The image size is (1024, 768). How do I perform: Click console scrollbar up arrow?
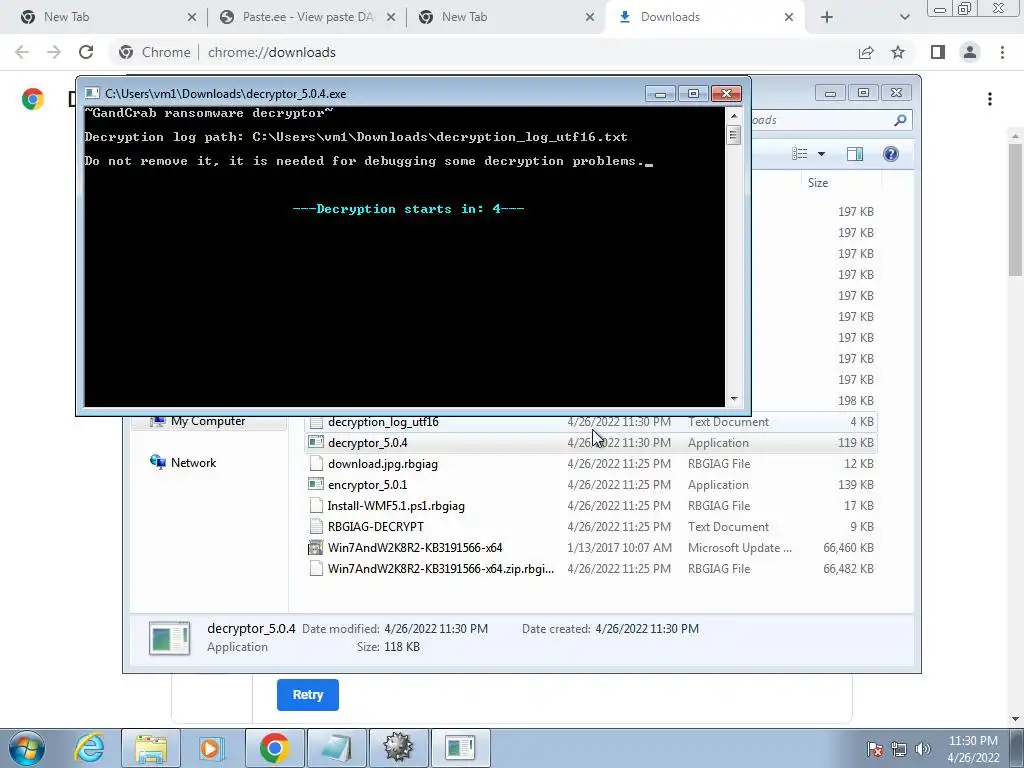point(733,116)
